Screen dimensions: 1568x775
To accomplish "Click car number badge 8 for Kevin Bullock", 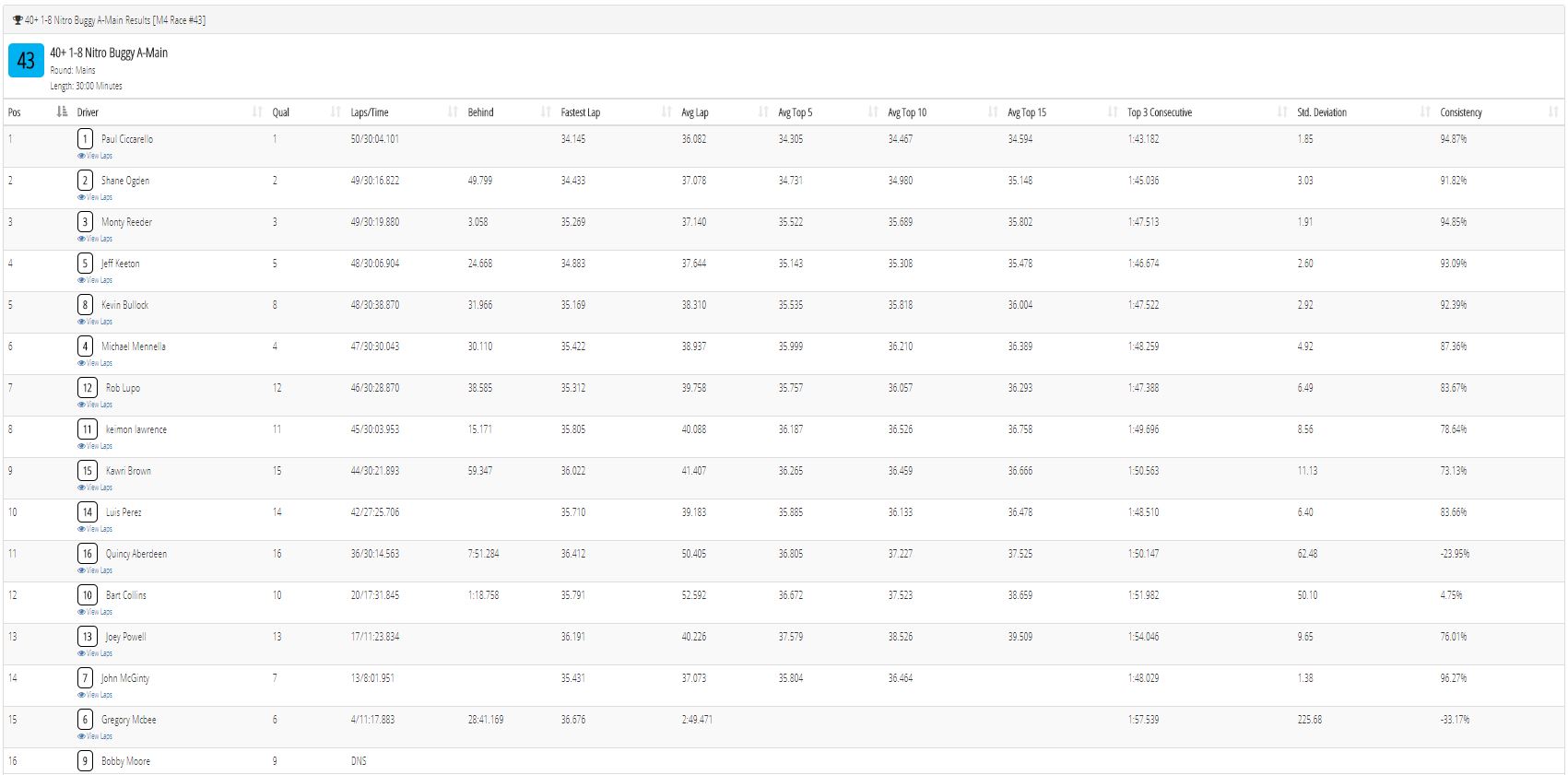I will click(85, 305).
